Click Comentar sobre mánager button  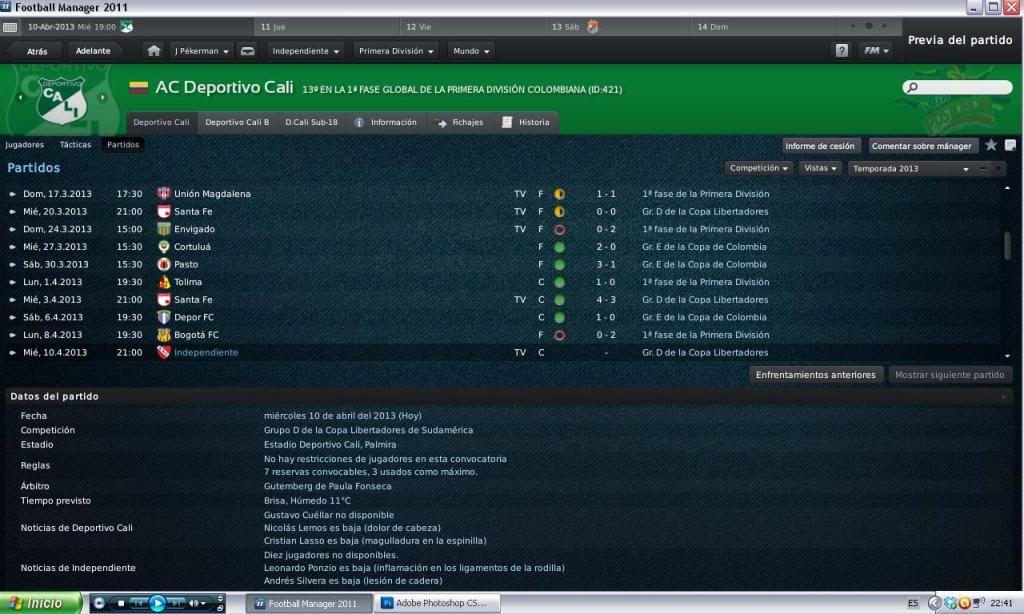(921, 146)
